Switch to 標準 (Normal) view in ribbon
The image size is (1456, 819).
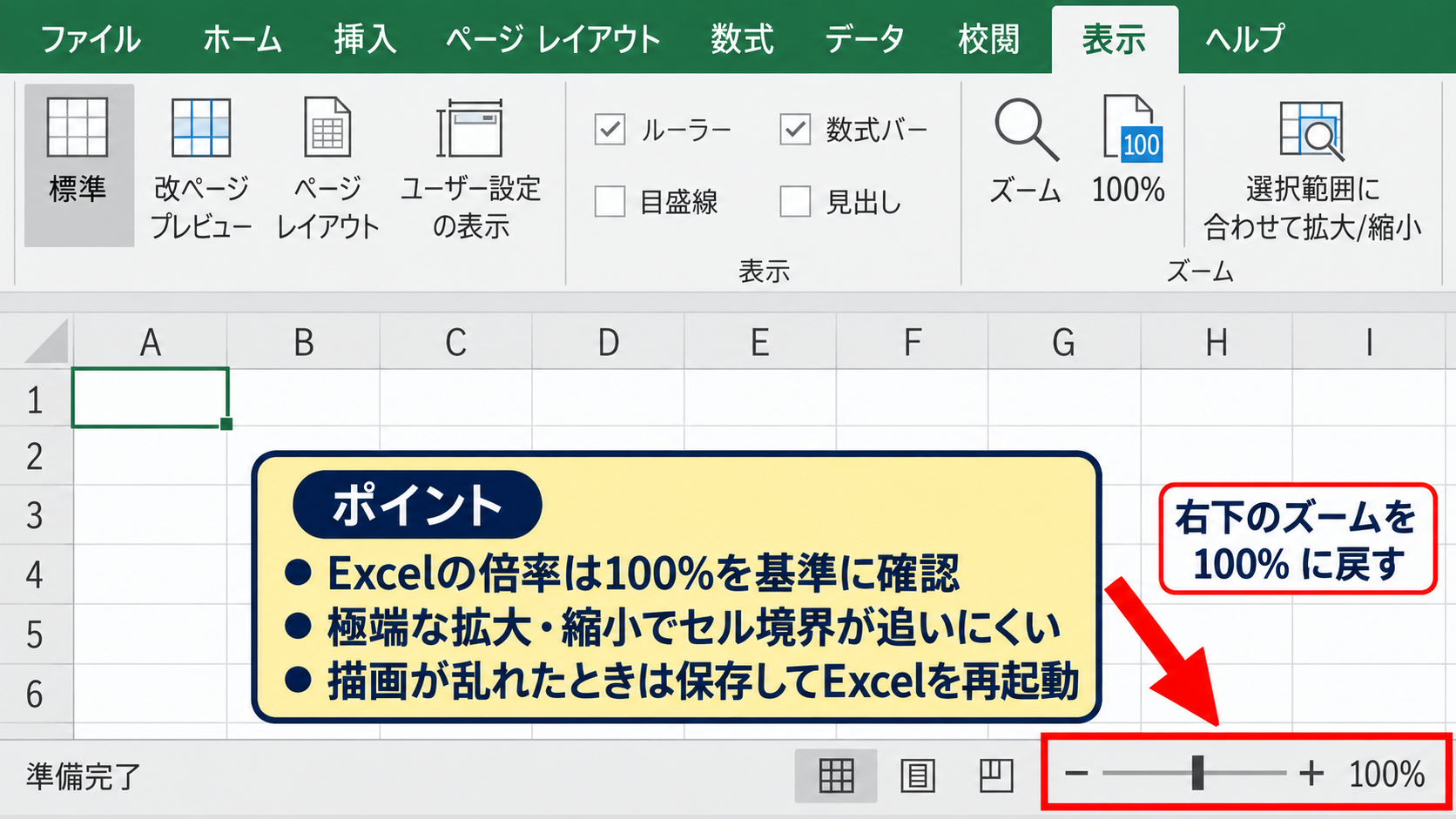(78, 165)
